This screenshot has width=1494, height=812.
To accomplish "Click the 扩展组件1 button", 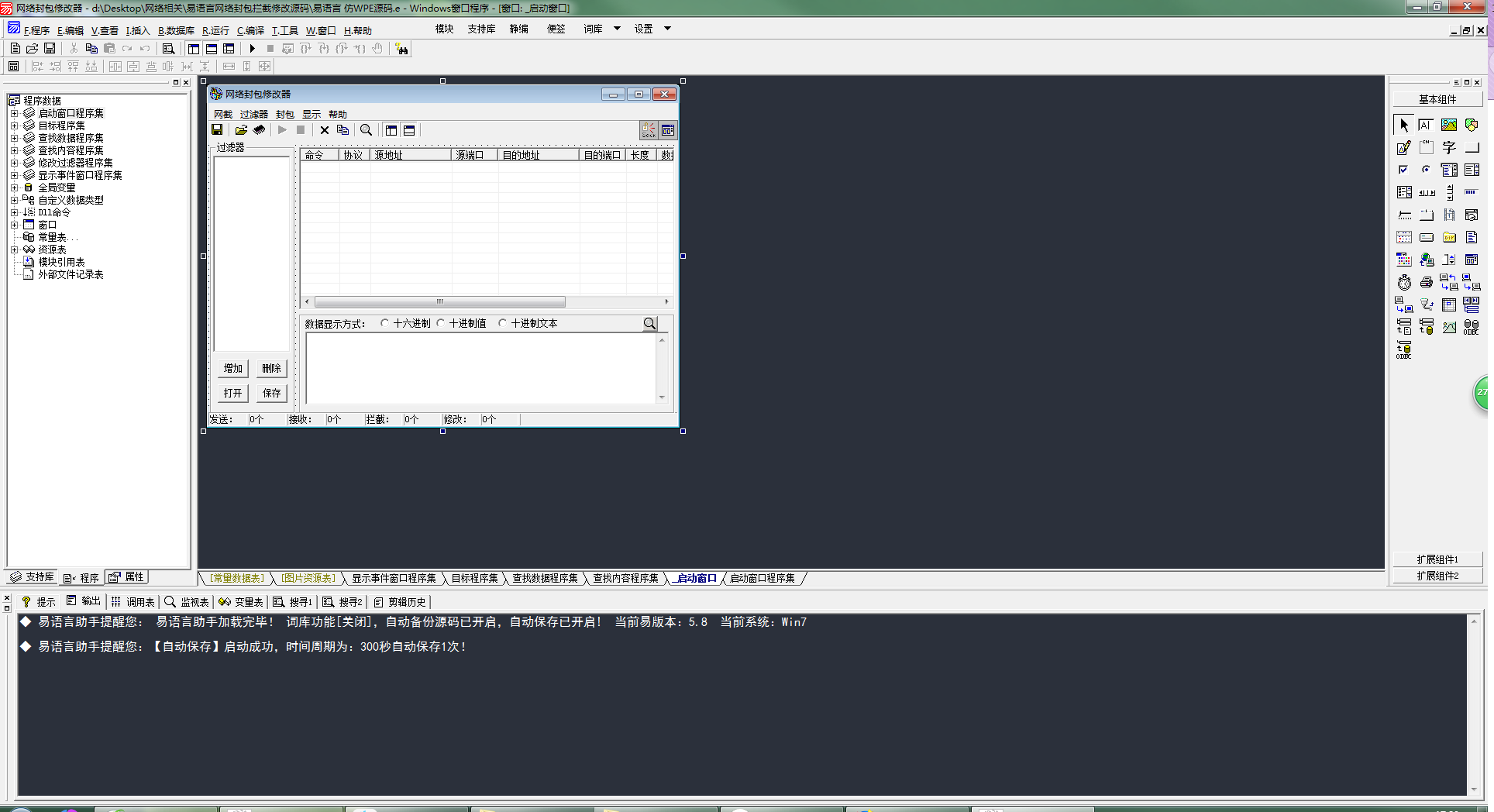I will 1437,559.
